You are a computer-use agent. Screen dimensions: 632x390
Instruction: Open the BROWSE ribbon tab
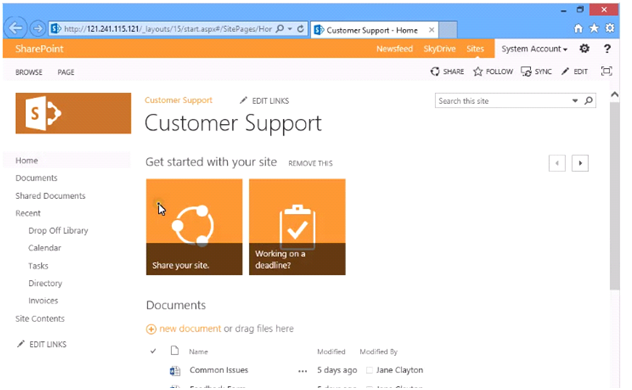29,72
